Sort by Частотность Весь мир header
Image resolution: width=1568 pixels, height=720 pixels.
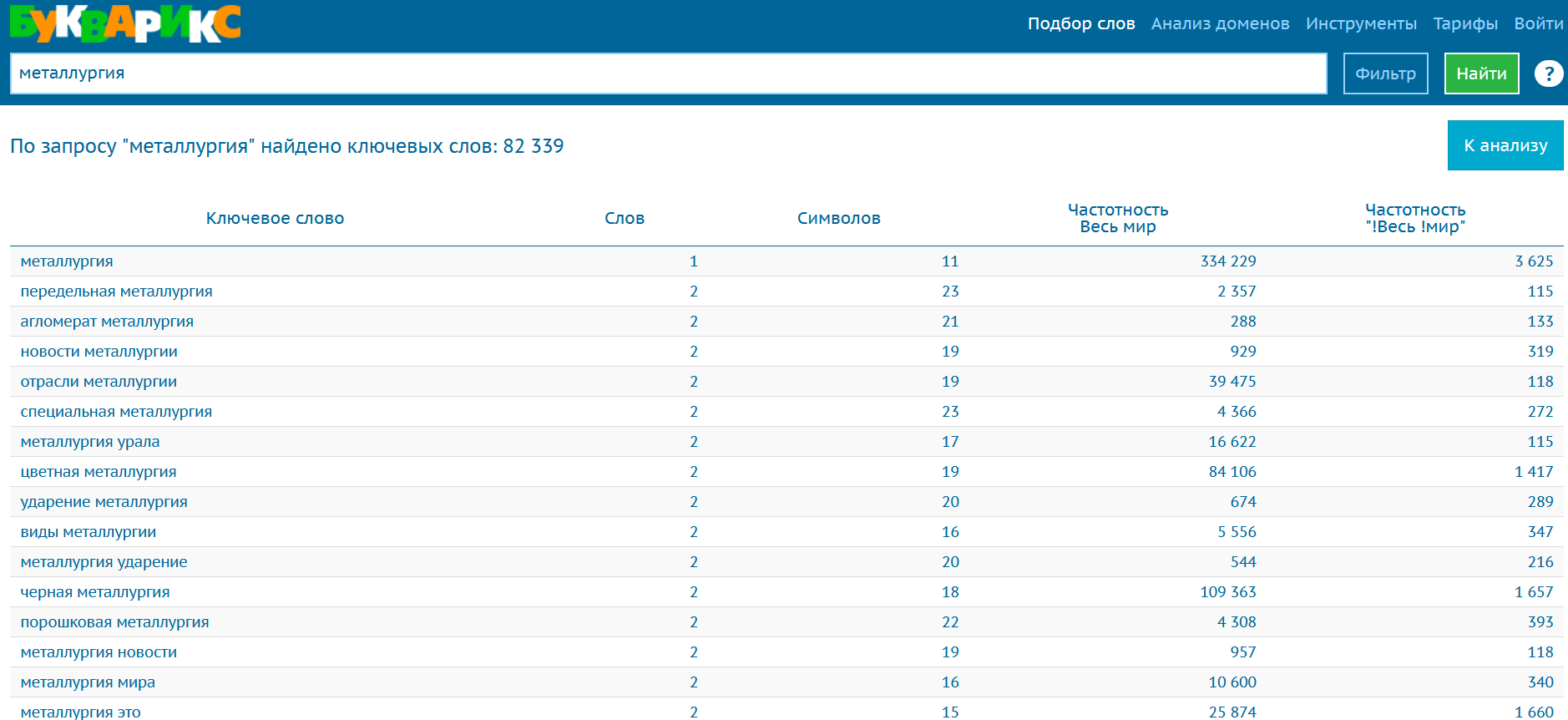pos(1118,218)
